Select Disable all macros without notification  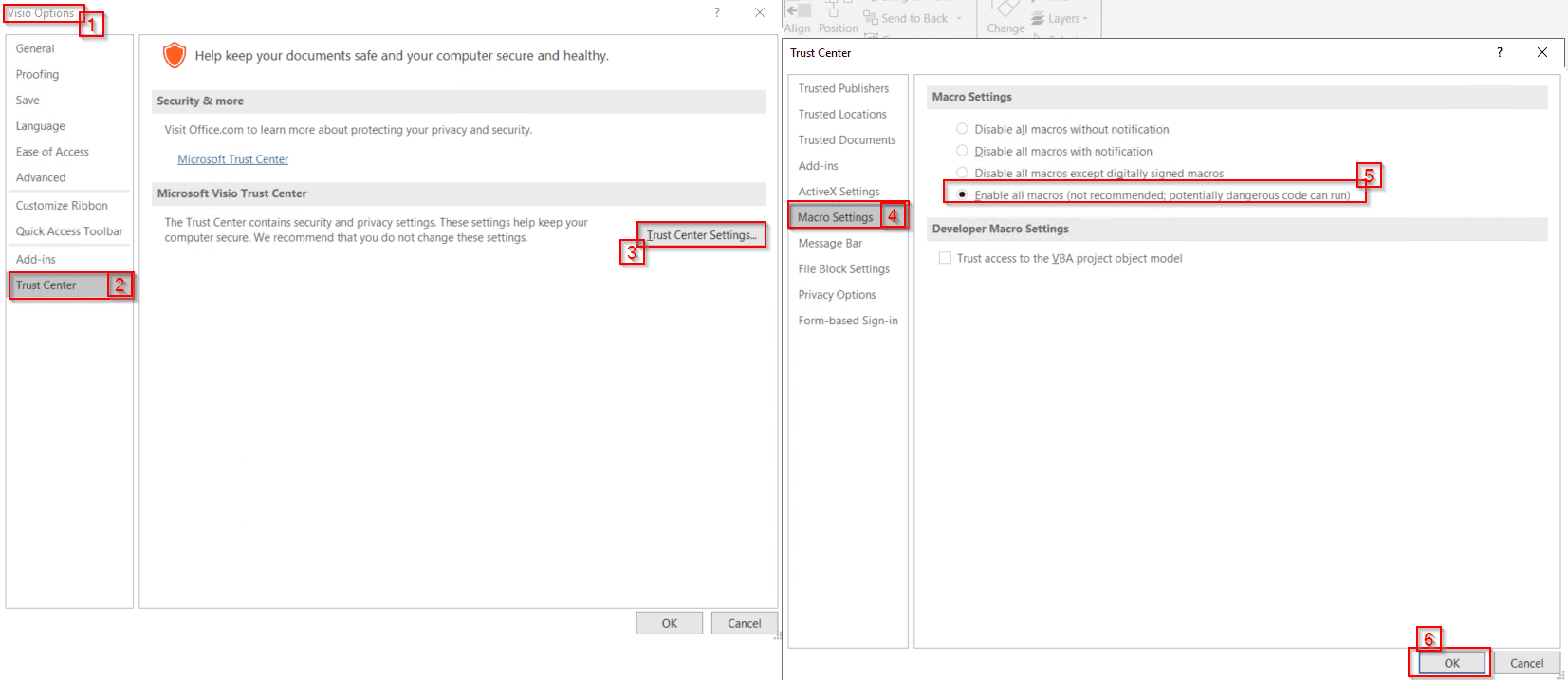(962, 129)
